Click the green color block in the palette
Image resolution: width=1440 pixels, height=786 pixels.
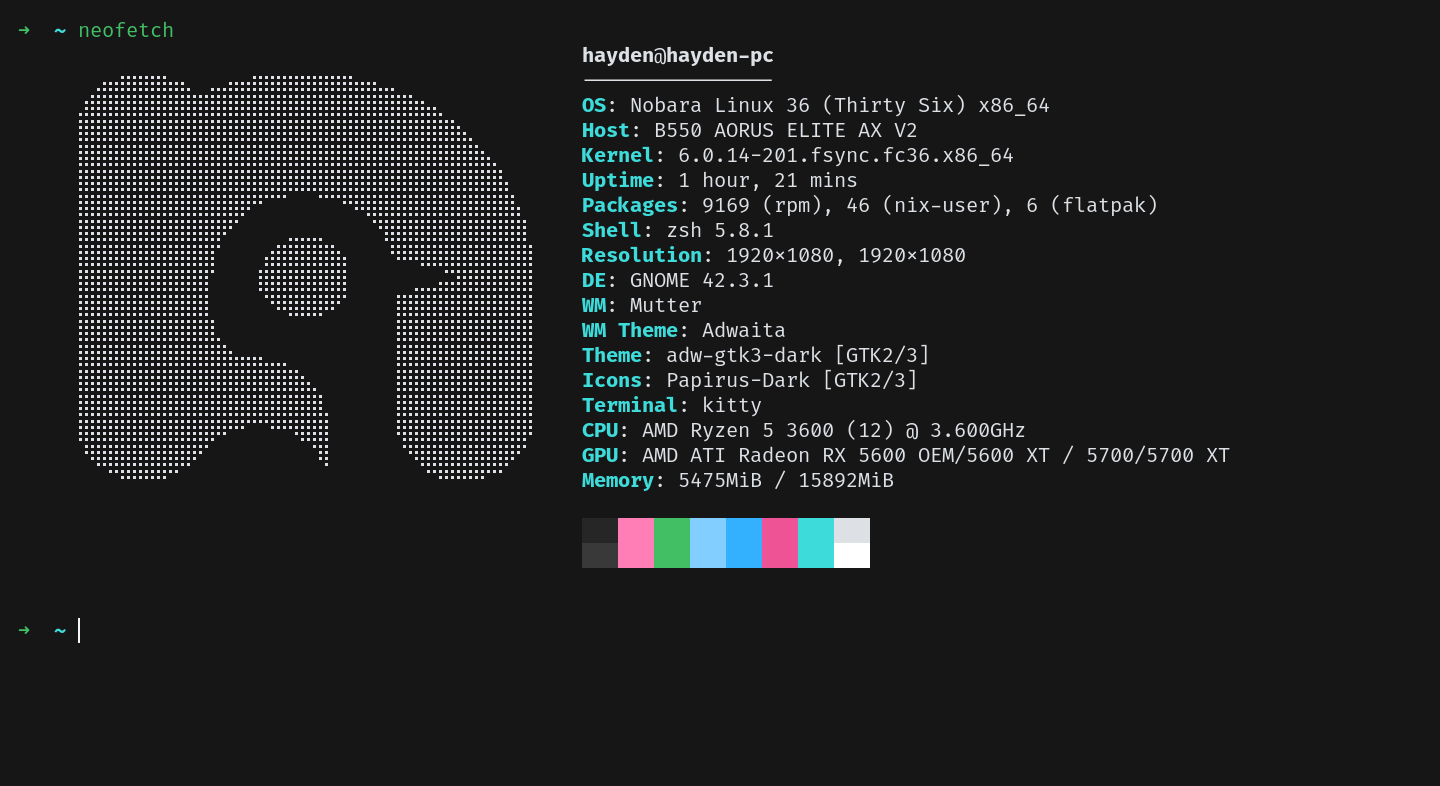(x=672, y=543)
